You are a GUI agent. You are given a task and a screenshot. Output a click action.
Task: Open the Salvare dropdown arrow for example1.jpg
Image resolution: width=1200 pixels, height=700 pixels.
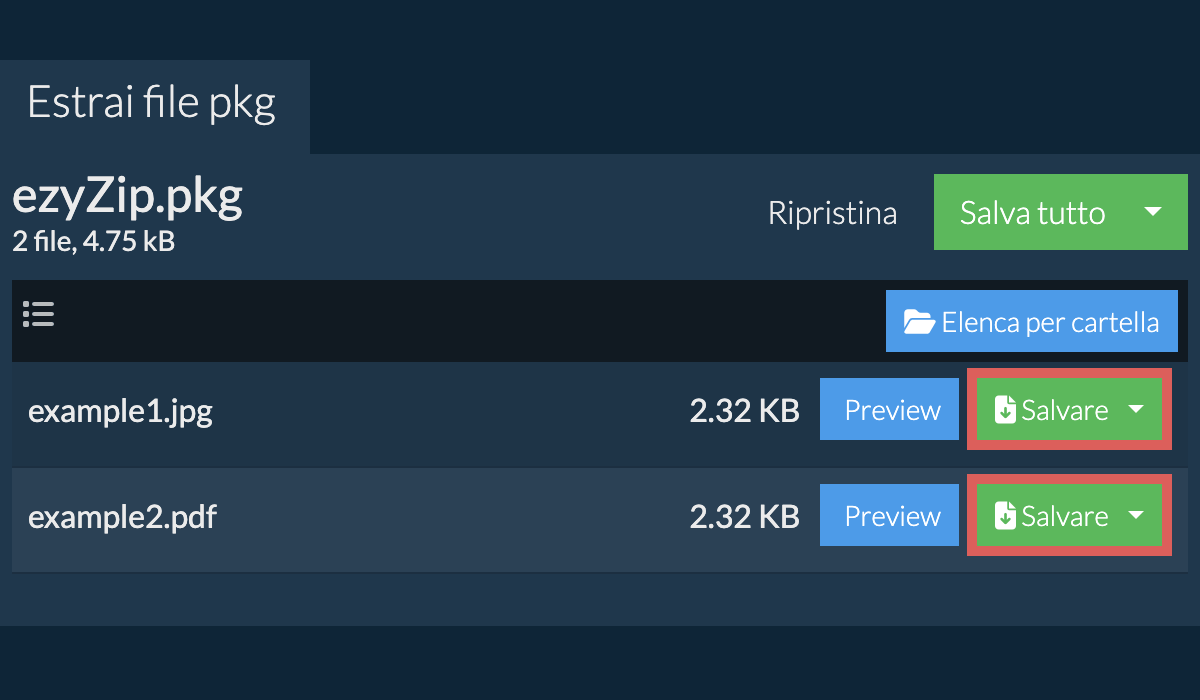[1136, 409]
